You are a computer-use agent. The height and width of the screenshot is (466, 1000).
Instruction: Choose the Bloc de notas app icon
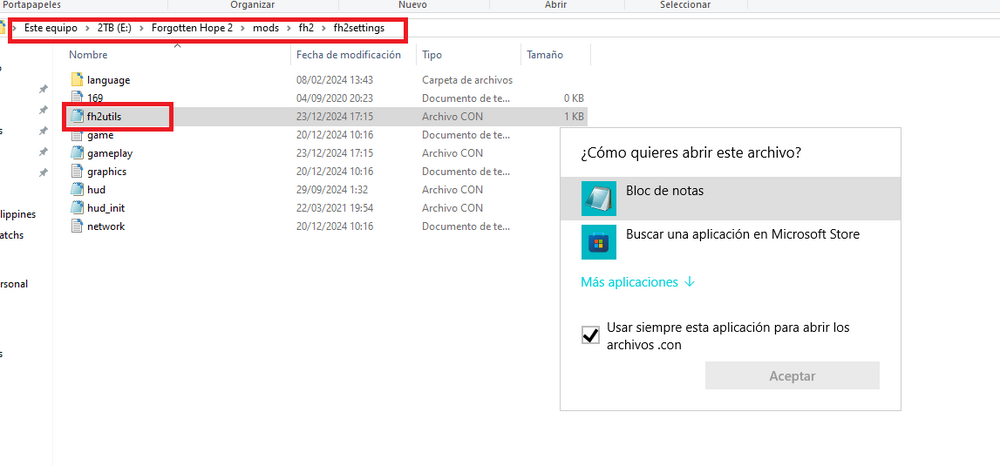coord(598,198)
